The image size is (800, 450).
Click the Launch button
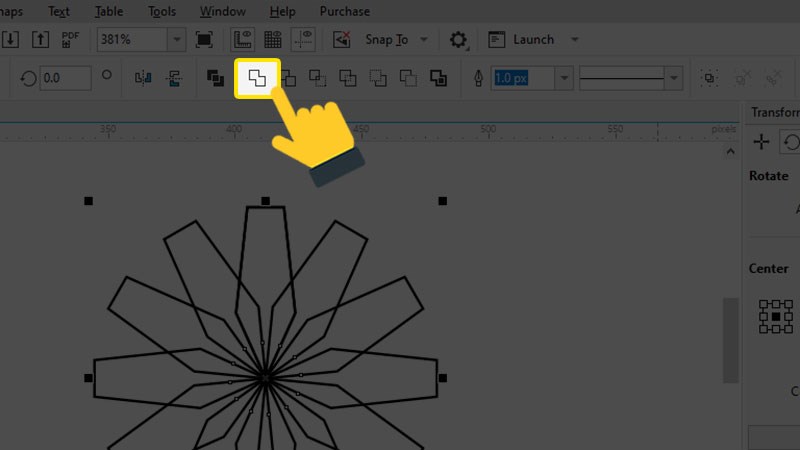point(533,40)
